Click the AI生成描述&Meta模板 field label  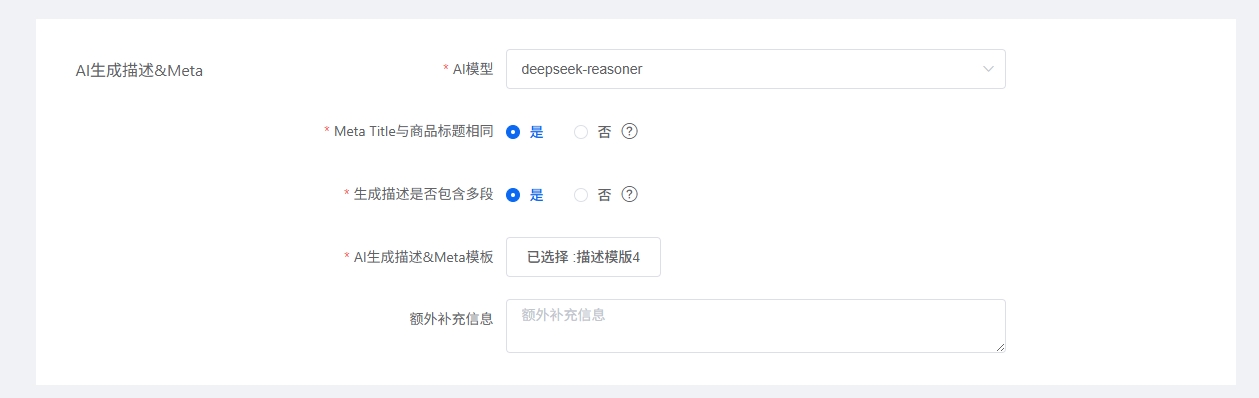tap(424, 257)
